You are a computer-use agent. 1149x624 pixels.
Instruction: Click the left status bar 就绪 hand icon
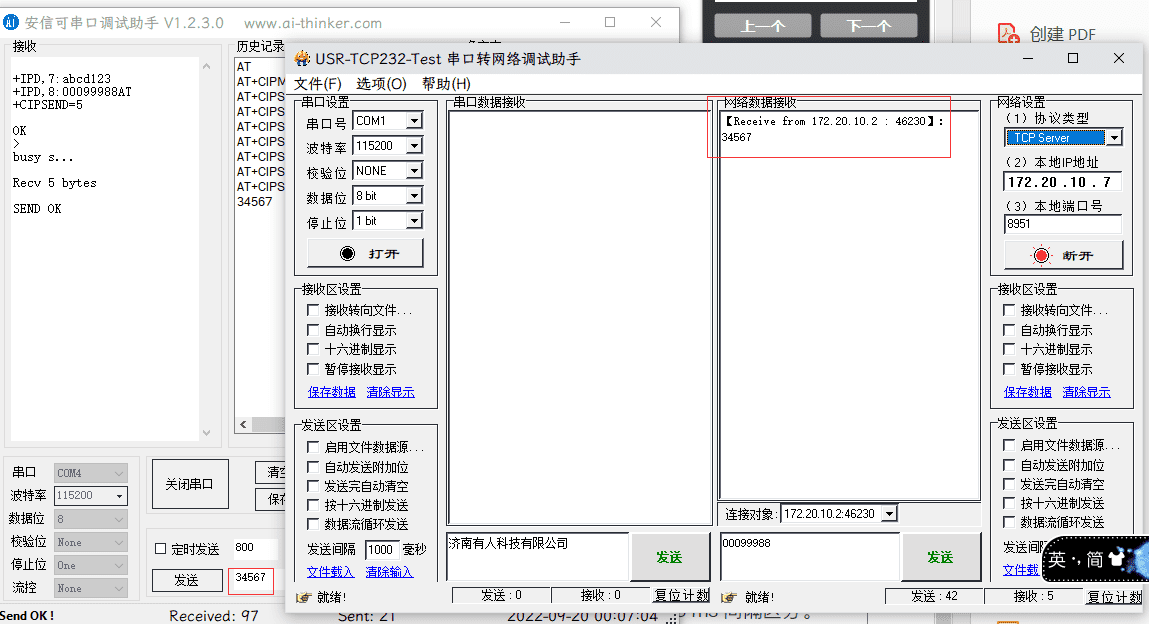click(x=303, y=597)
